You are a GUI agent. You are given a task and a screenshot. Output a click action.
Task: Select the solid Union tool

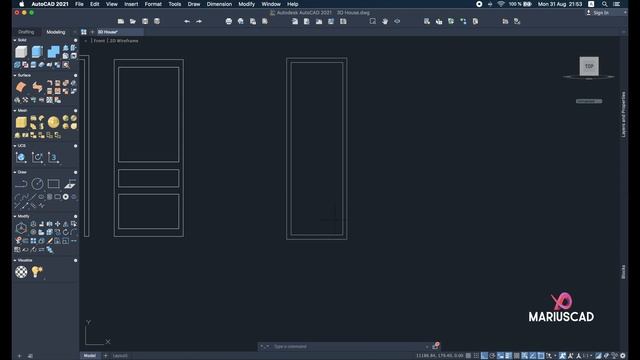(x=53, y=52)
